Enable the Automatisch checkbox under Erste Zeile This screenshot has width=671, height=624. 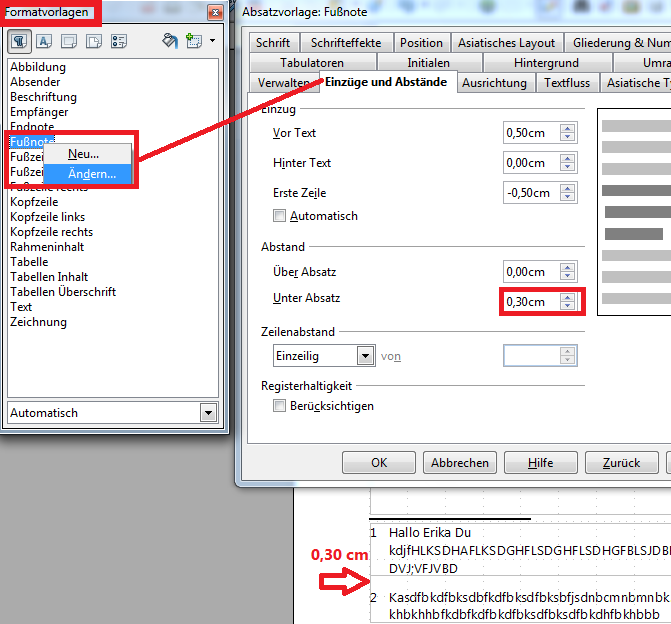point(280,216)
